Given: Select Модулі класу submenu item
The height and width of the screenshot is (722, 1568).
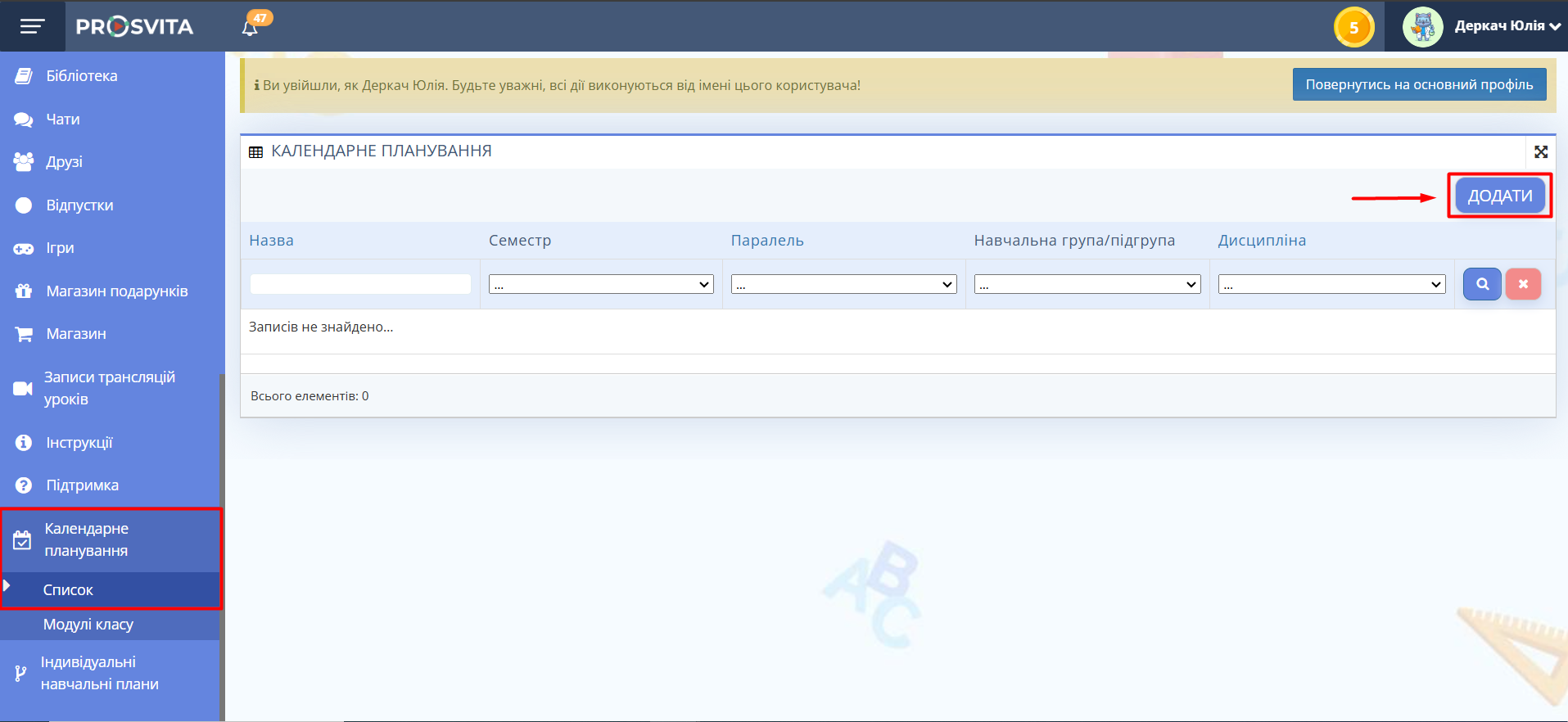Looking at the screenshot, I should click(x=88, y=625).
